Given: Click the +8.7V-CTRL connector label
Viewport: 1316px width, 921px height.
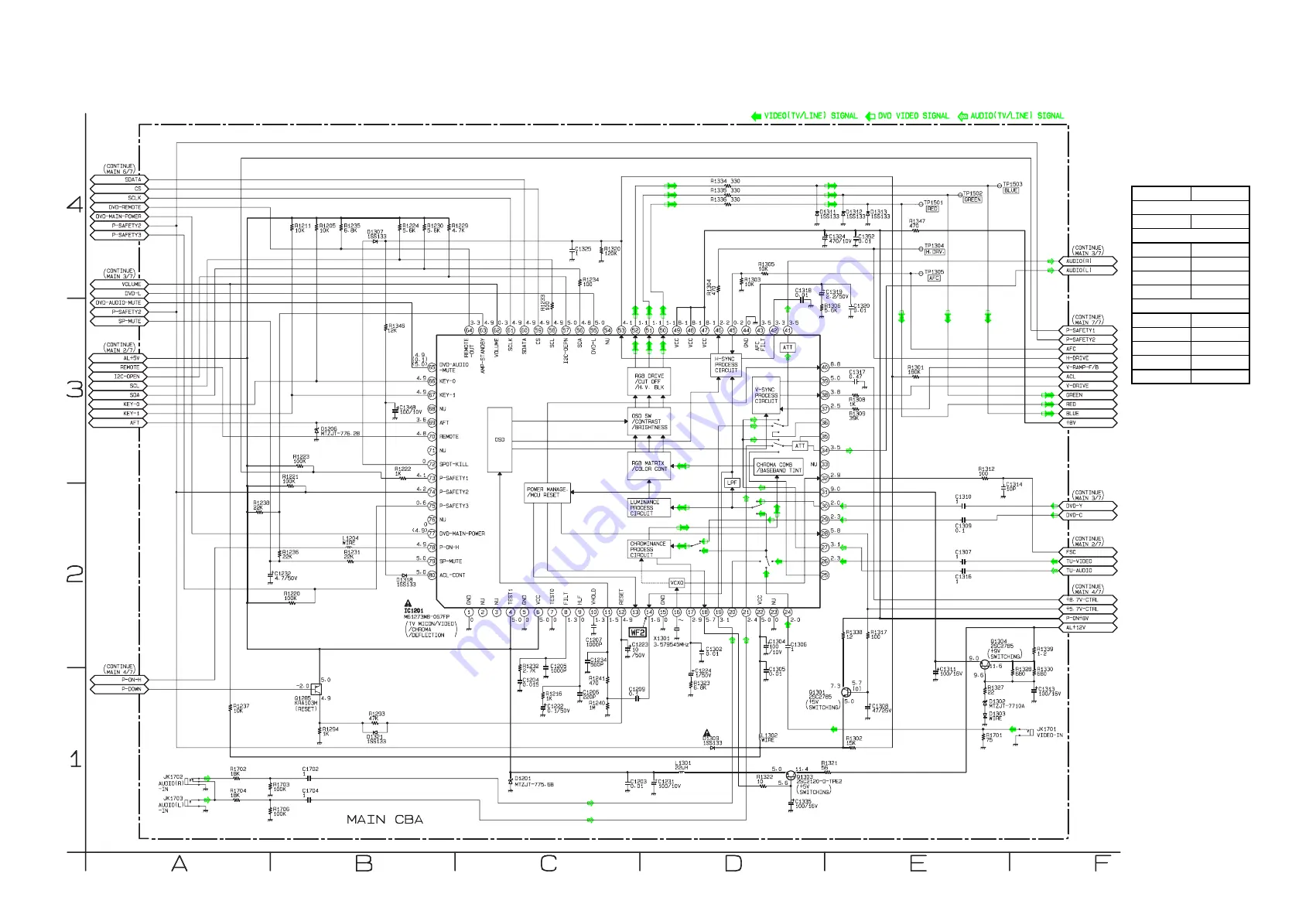Looking at the screenshot, I should tap(1082, 600).
